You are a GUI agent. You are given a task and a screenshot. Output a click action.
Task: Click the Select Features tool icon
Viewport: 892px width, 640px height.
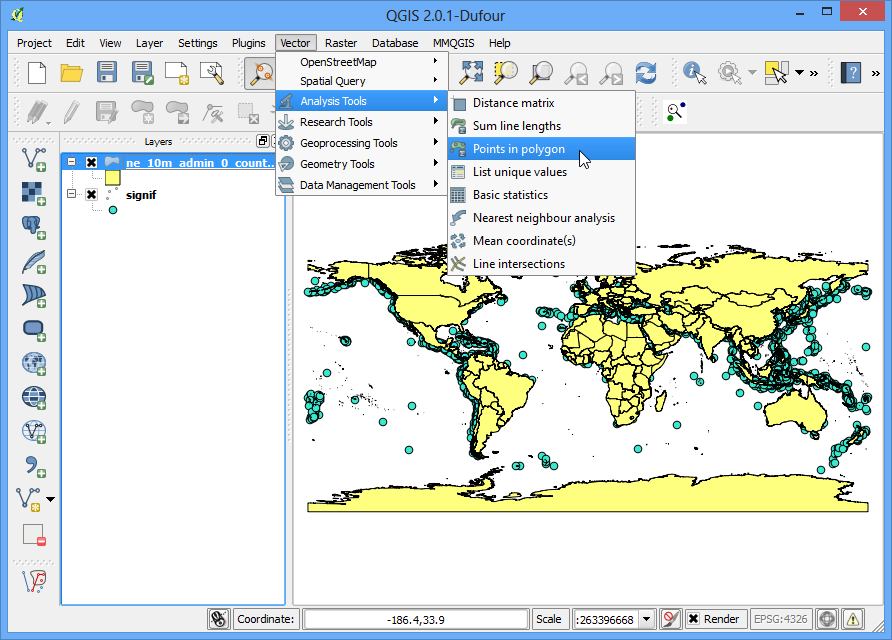[x=777, y=73]
